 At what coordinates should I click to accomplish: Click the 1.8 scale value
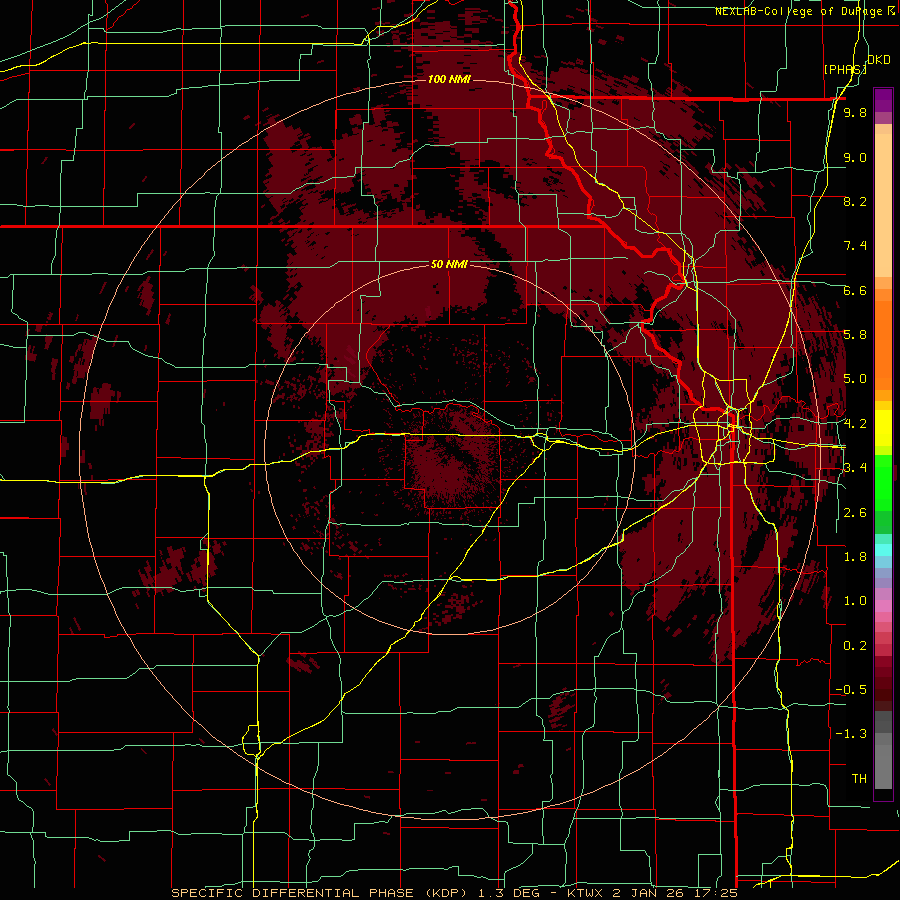pos(855,557)
